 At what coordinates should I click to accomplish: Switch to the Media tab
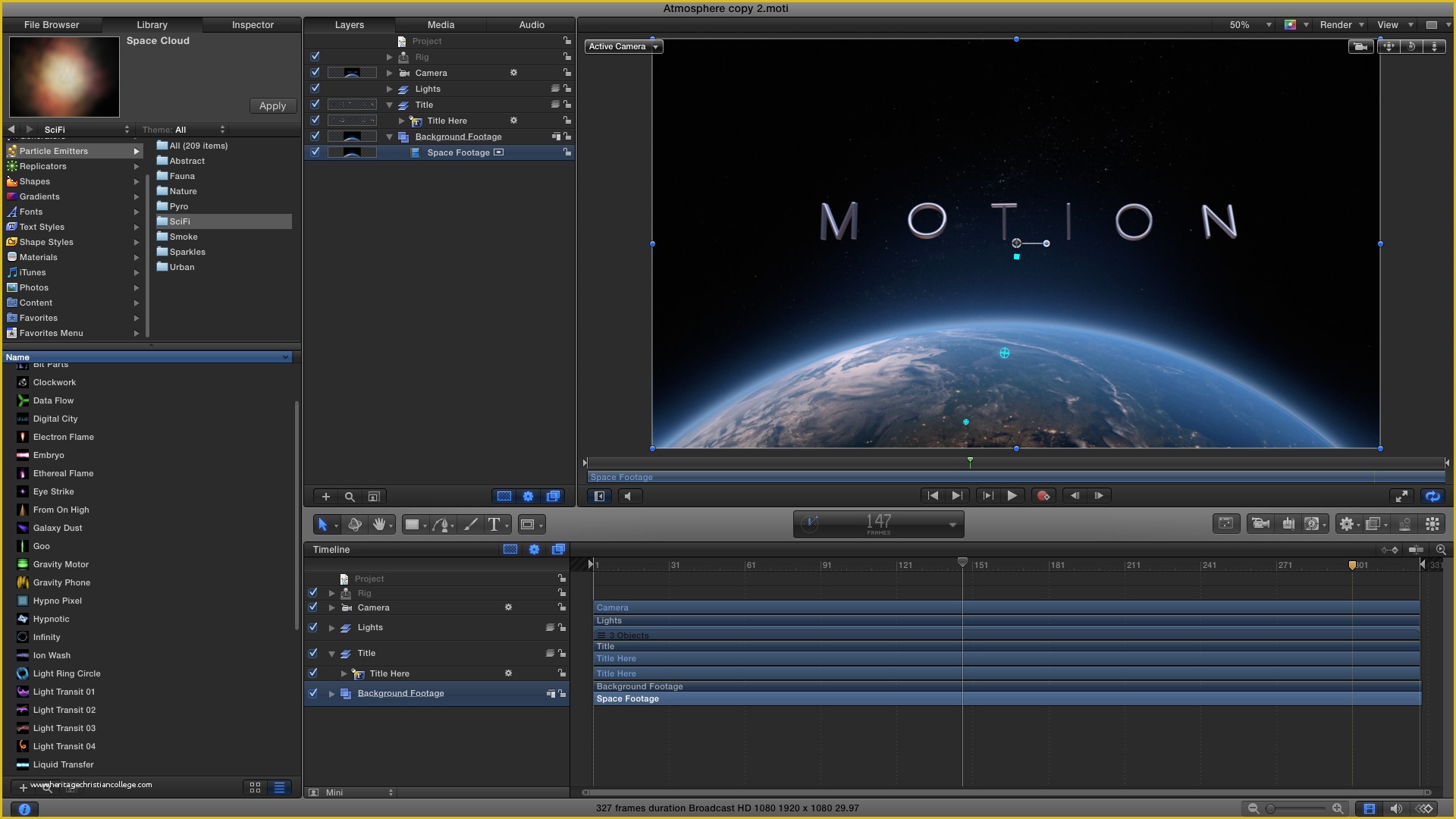[440, 23]
